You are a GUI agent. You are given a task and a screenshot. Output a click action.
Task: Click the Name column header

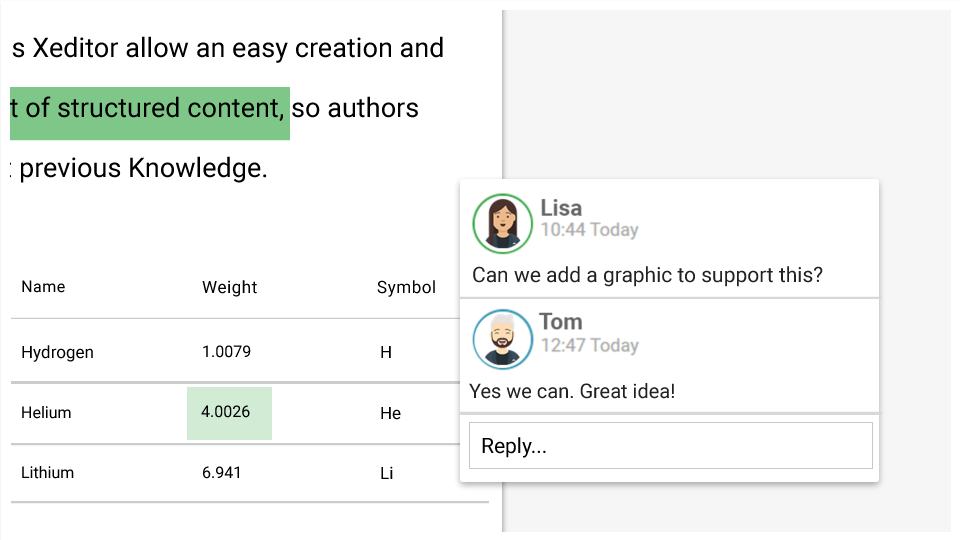43,287
